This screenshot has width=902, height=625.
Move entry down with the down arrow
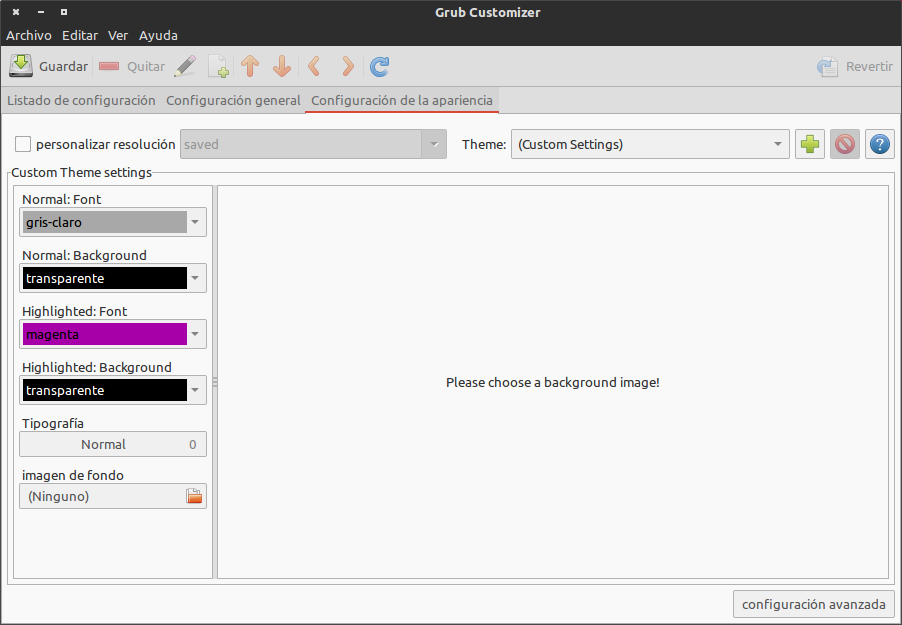tap(282, 65)
